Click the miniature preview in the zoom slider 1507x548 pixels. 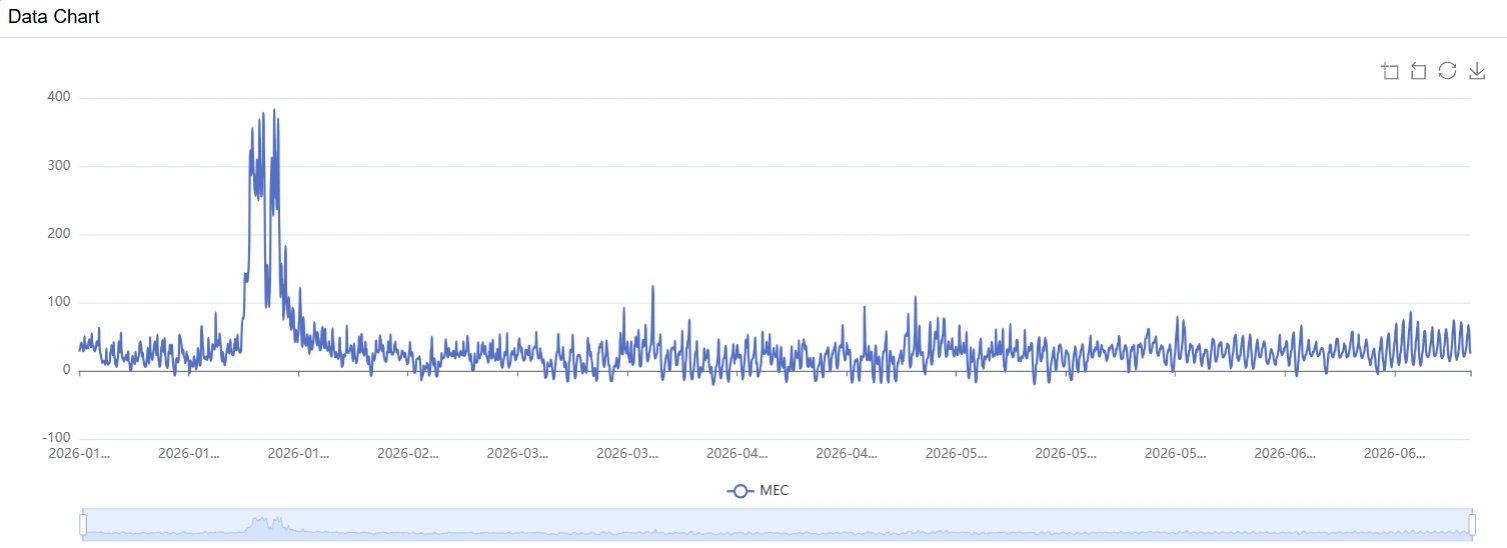coord(777,524)
